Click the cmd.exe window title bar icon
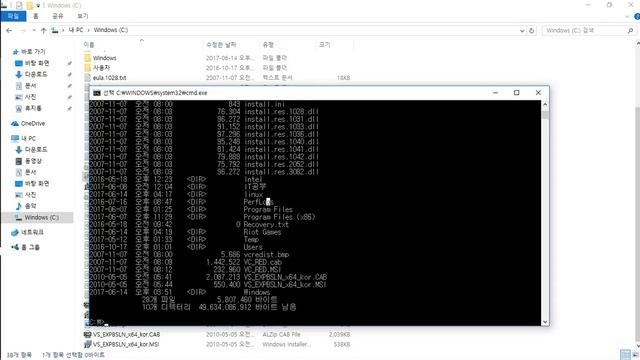 point(97,93)
